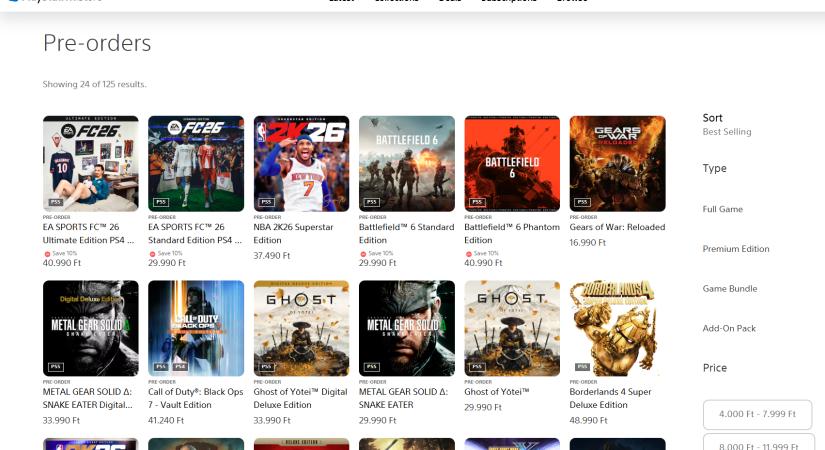Expand the Price filter section
The width and height of the screenshot is (825, 450).
[x=715, y=368]
